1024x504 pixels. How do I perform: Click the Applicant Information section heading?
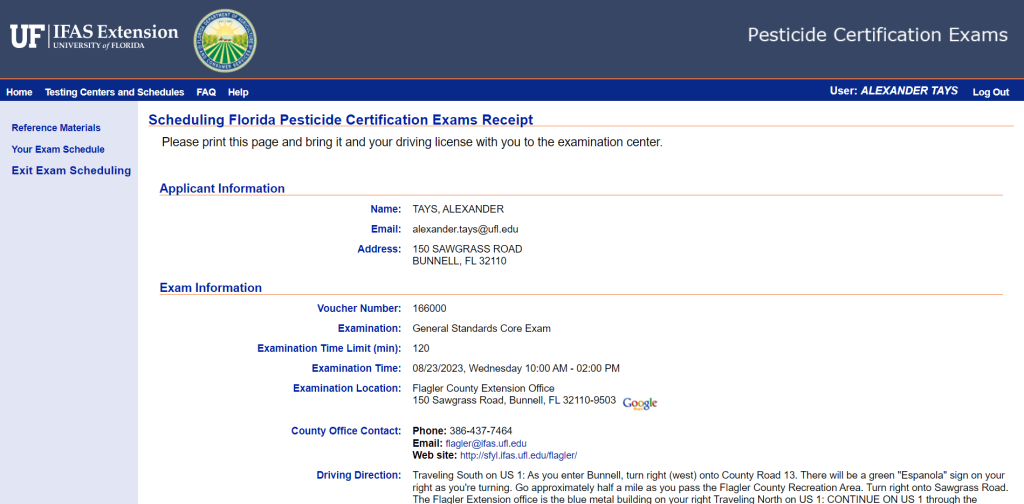[222, 188]
